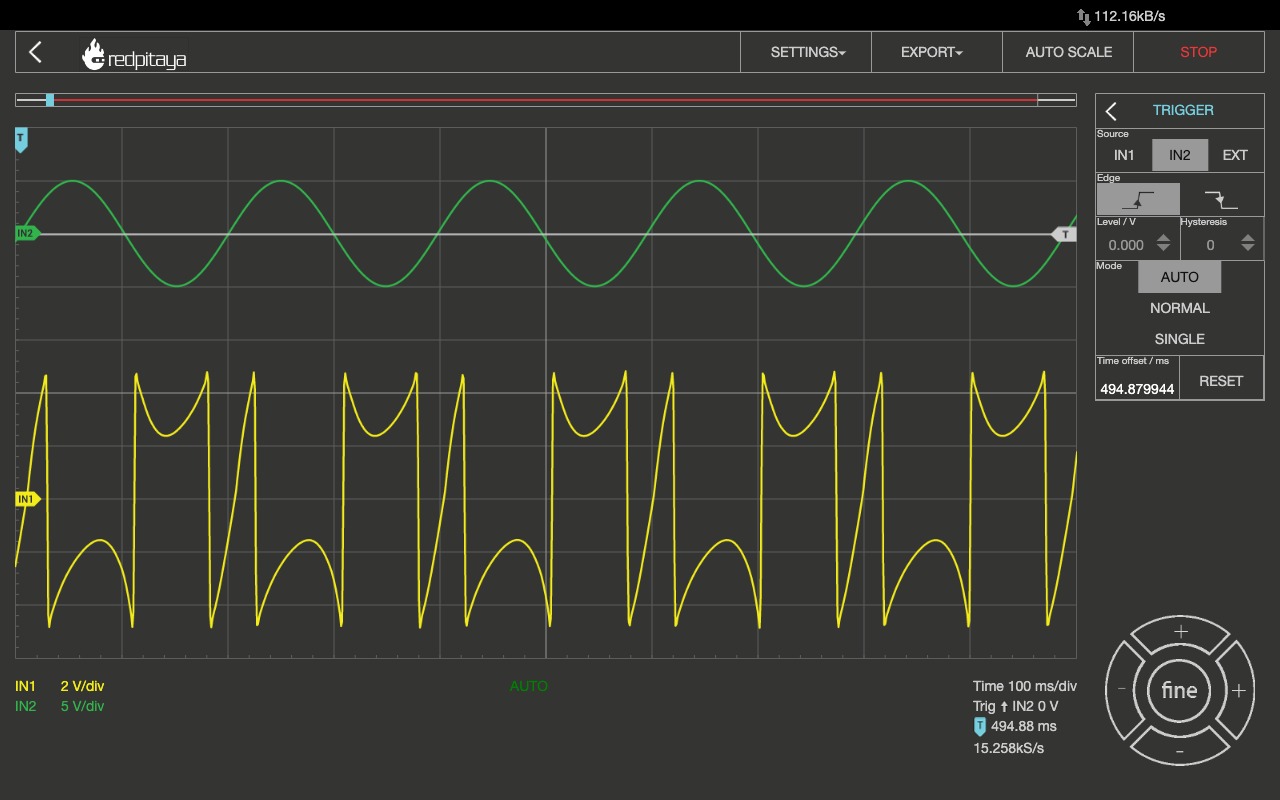The height and width of the screenshot is (800, 1280).
Task: Click the back arrow in top bar
Action: click(36, 52)
